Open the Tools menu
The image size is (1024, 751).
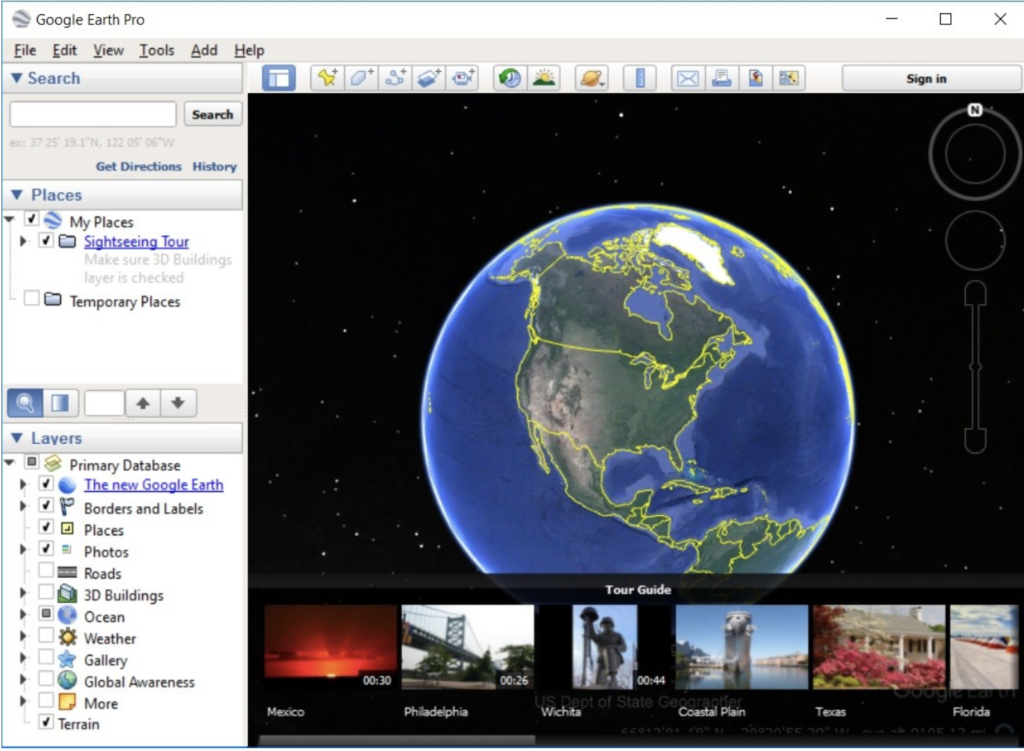click(156, 50)
